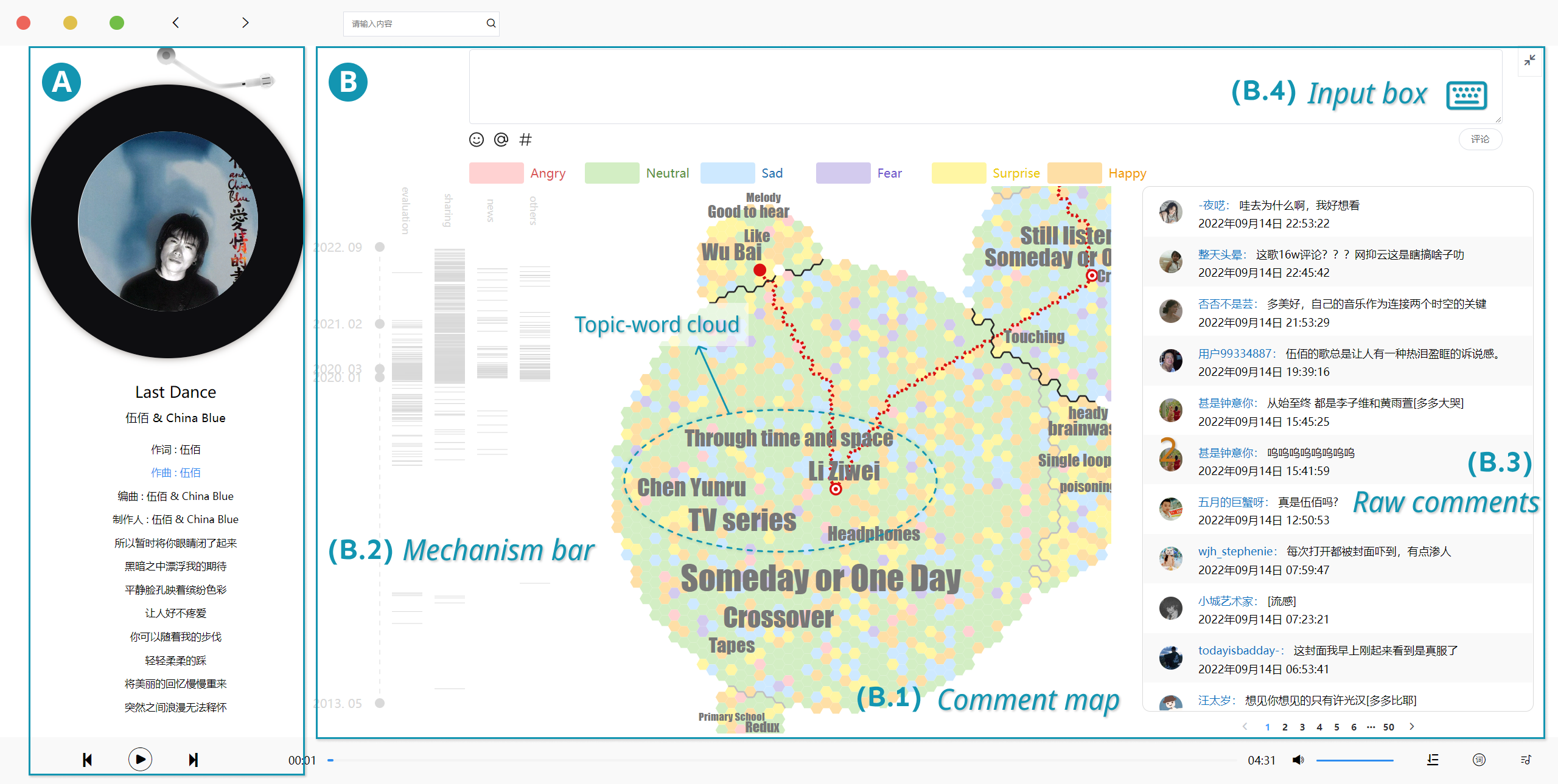Toggle the lyrics 词 icon
The height and width of the screenshot is (784, 1558).
tap(1479, 760)
